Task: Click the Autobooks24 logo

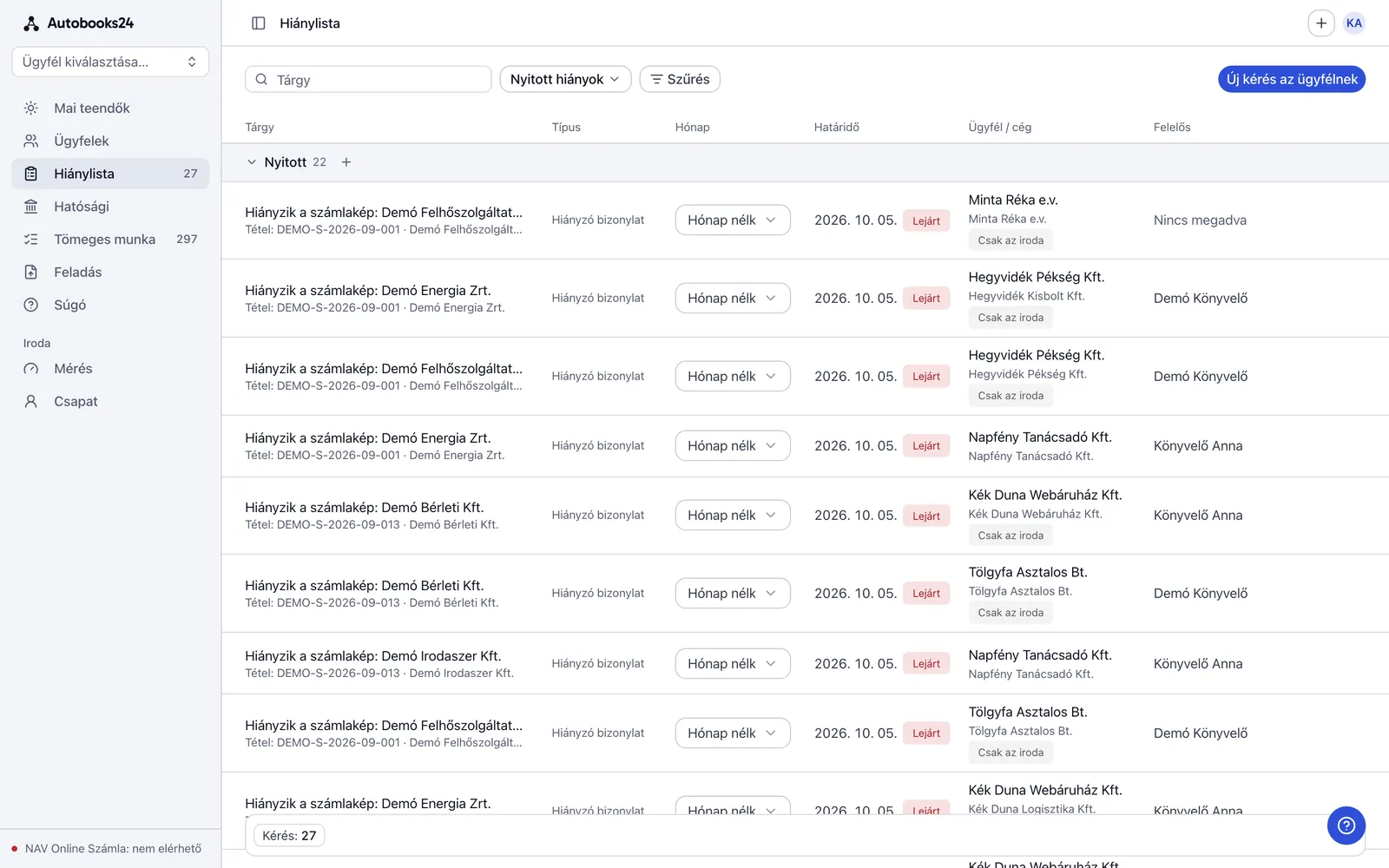Action: tap(78, 23)
